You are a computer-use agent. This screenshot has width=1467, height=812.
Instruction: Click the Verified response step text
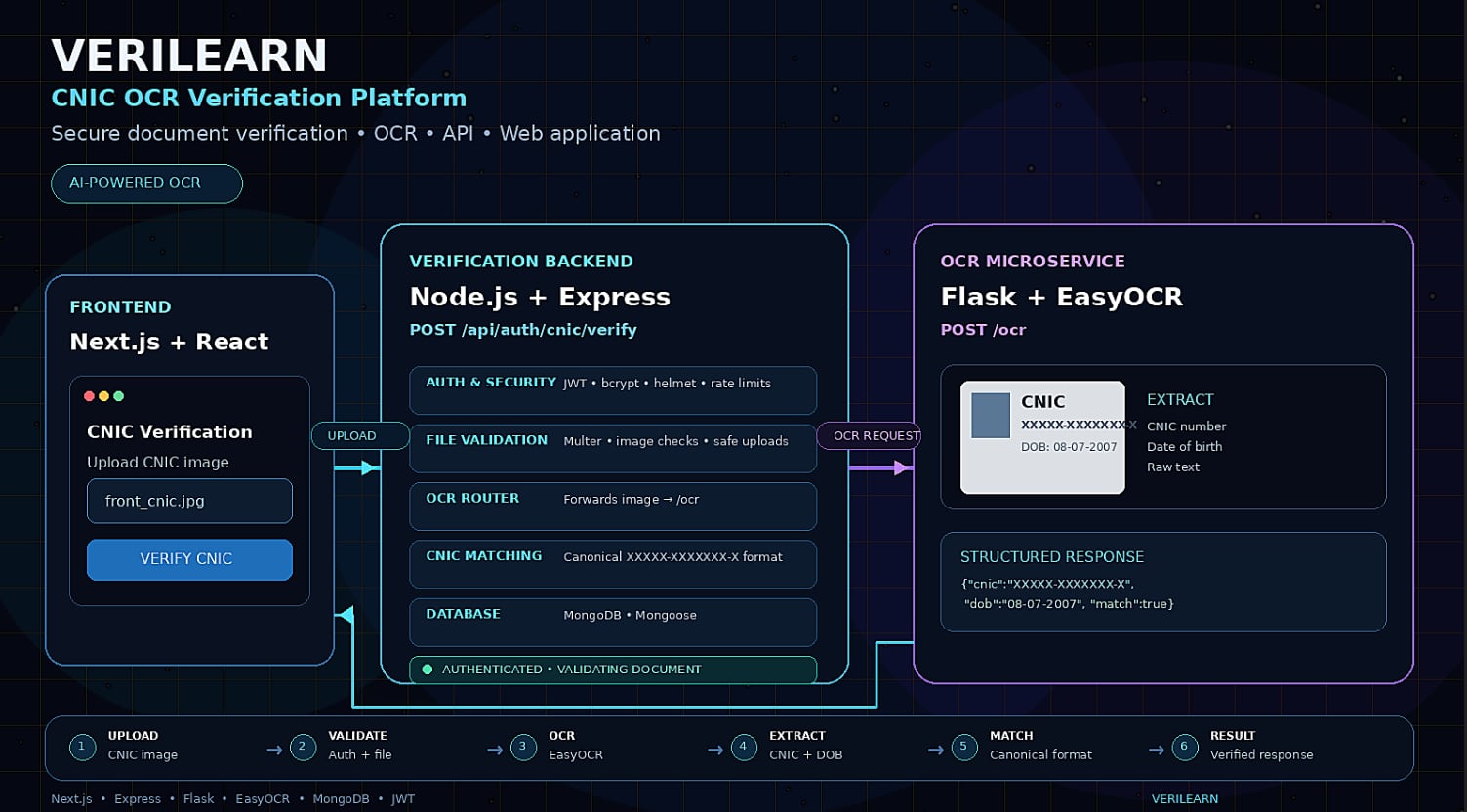(1261, 755)
